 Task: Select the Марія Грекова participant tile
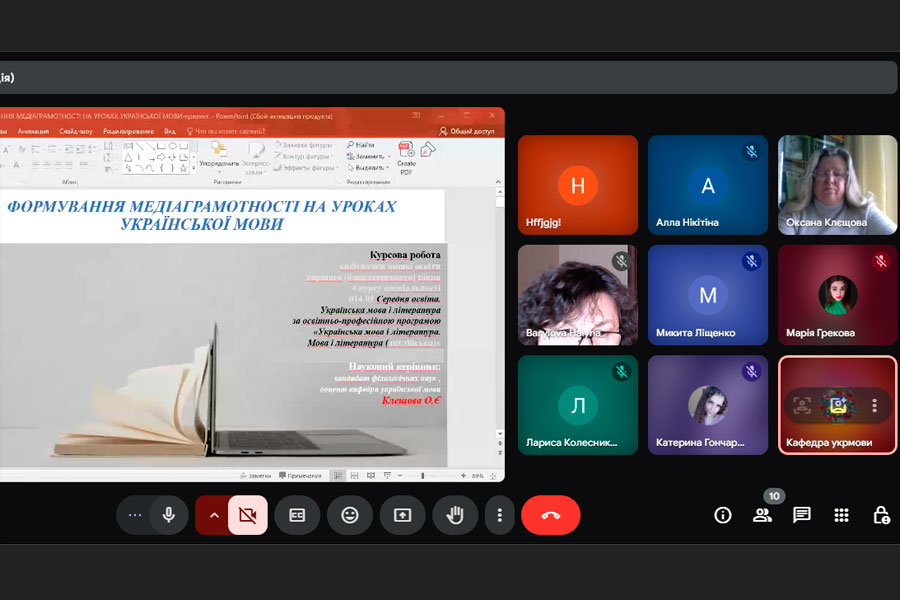[837, 295]
